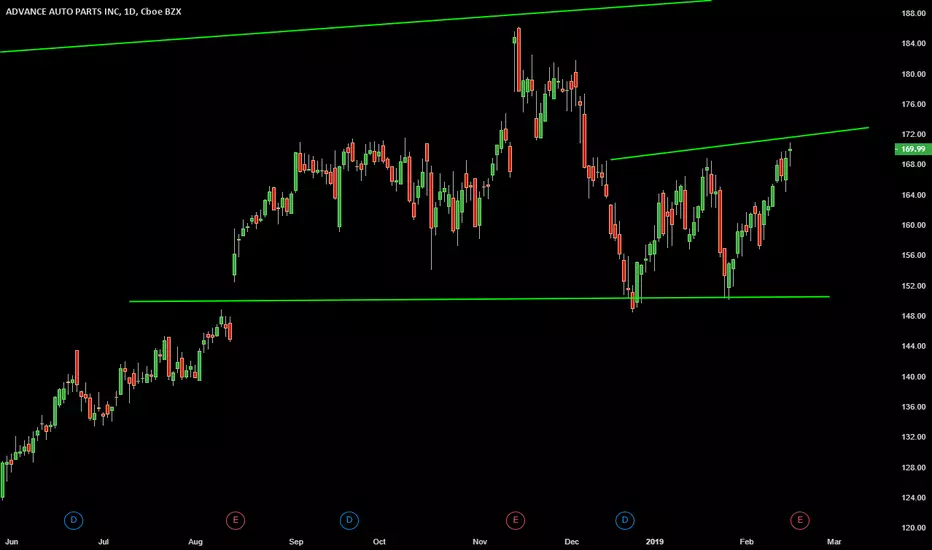The height and width of the screenshot is (550, 932).
Task: Click the 136.00 price axis label
Action: tap(913, 407)
